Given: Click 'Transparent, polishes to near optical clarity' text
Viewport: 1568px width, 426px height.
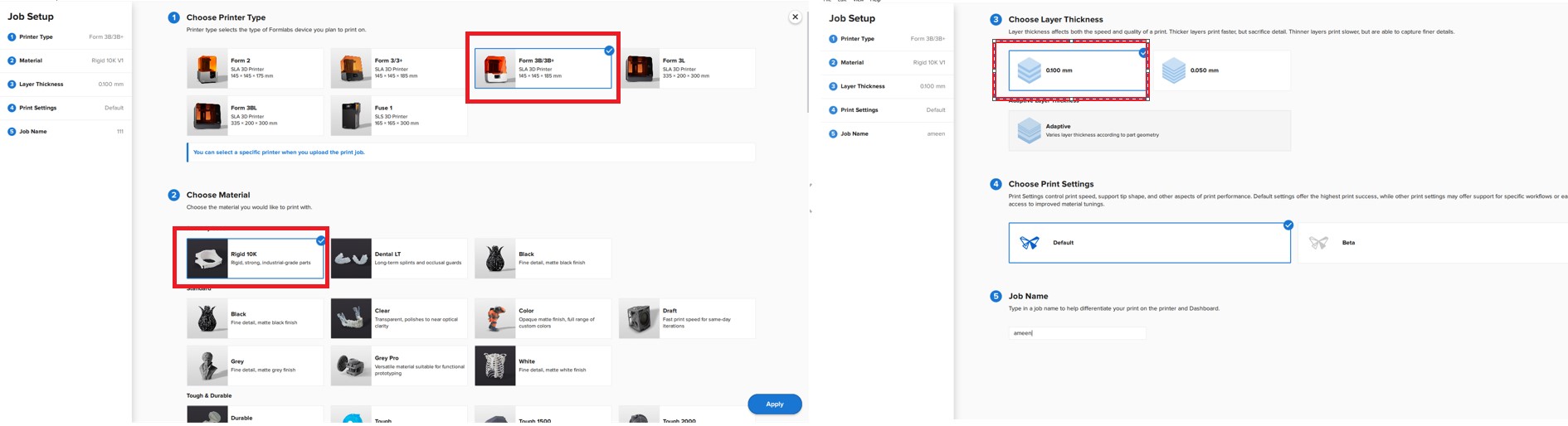Looking at the screenshot, I should tap(416, 322).
